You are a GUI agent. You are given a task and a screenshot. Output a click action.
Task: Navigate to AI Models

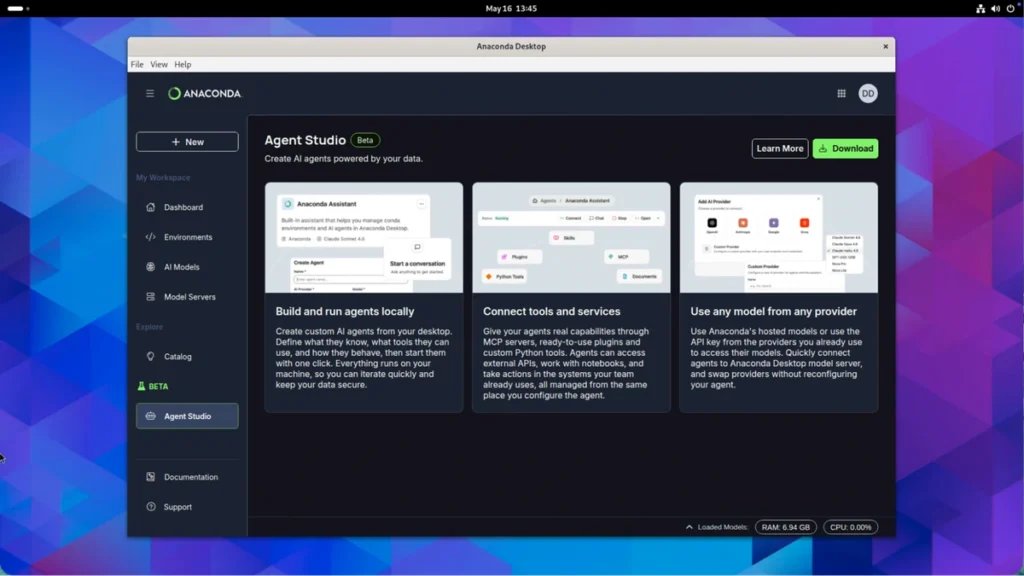tap(187, 266)
